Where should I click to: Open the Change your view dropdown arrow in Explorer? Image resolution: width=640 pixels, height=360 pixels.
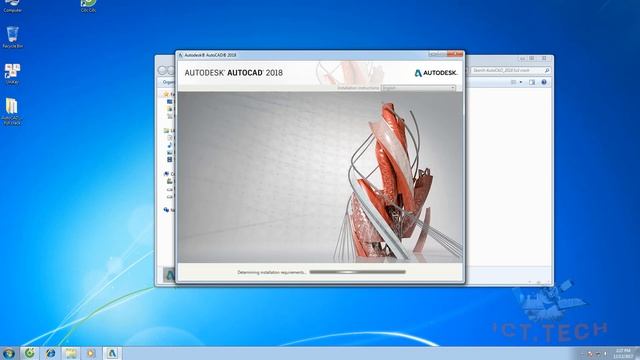coord(521,82)
